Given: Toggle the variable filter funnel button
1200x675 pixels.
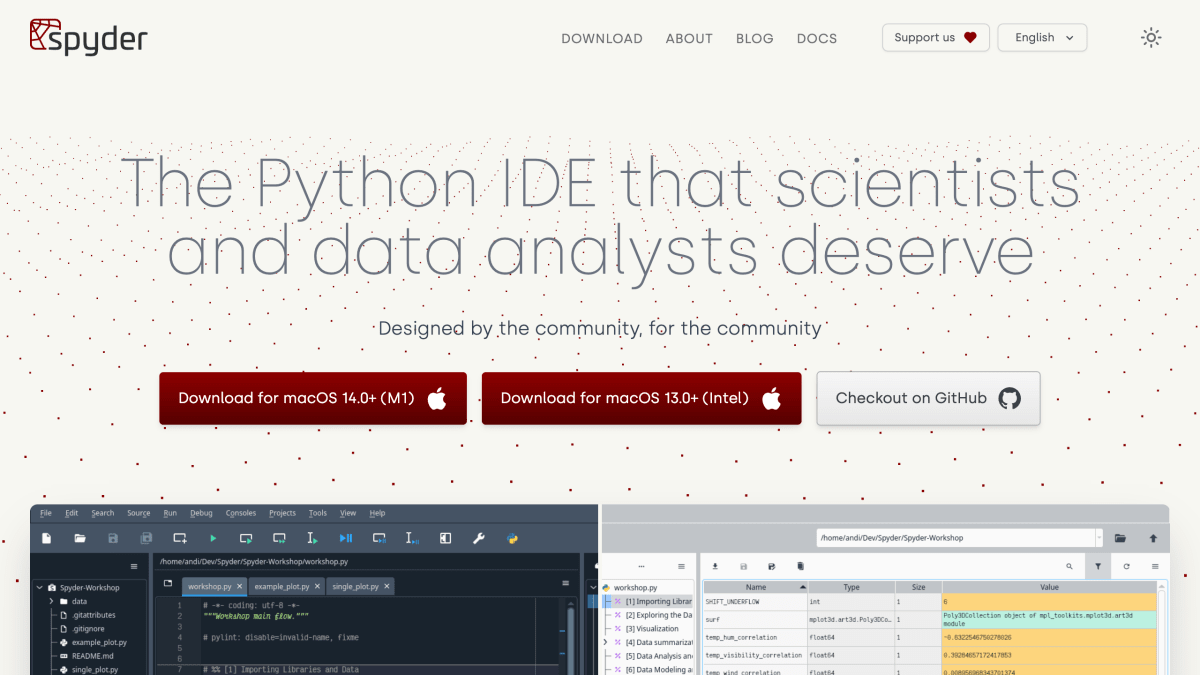Looking at the screenshot, I should click(x=1098, y=566).
